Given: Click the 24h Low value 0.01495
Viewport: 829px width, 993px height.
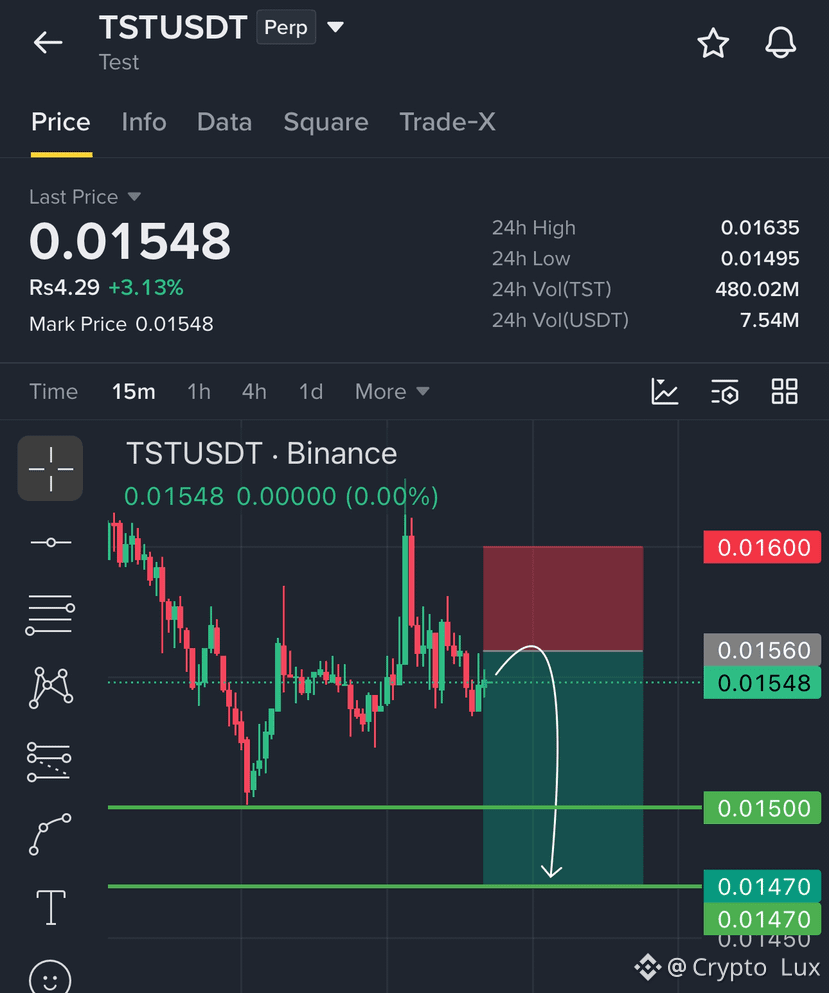Looking at the screenshot, I should pos(760,258).
